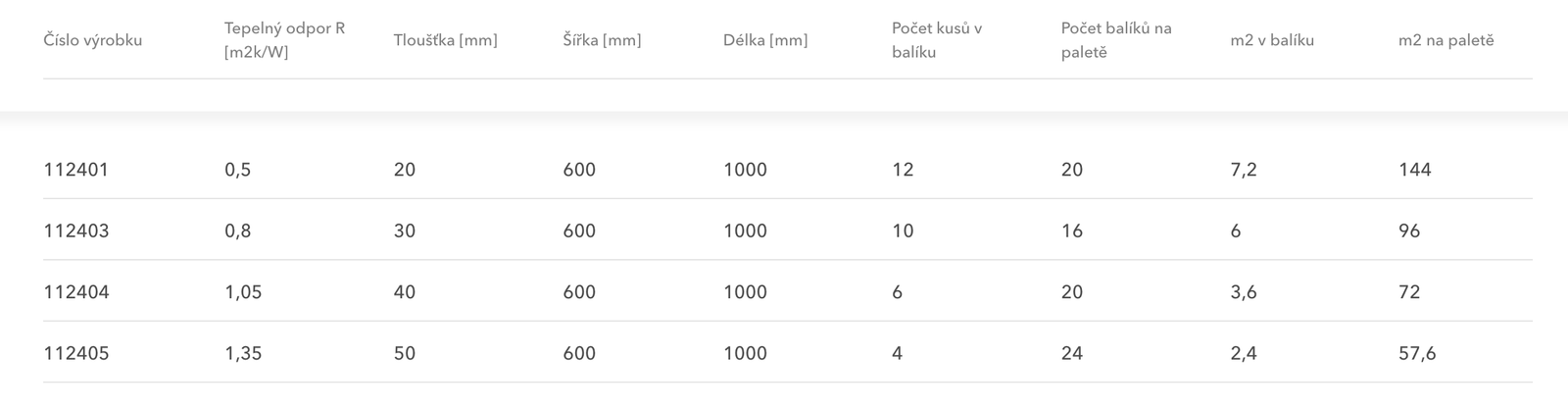
Task: Select product number 112405
Action: click(76, 353)
